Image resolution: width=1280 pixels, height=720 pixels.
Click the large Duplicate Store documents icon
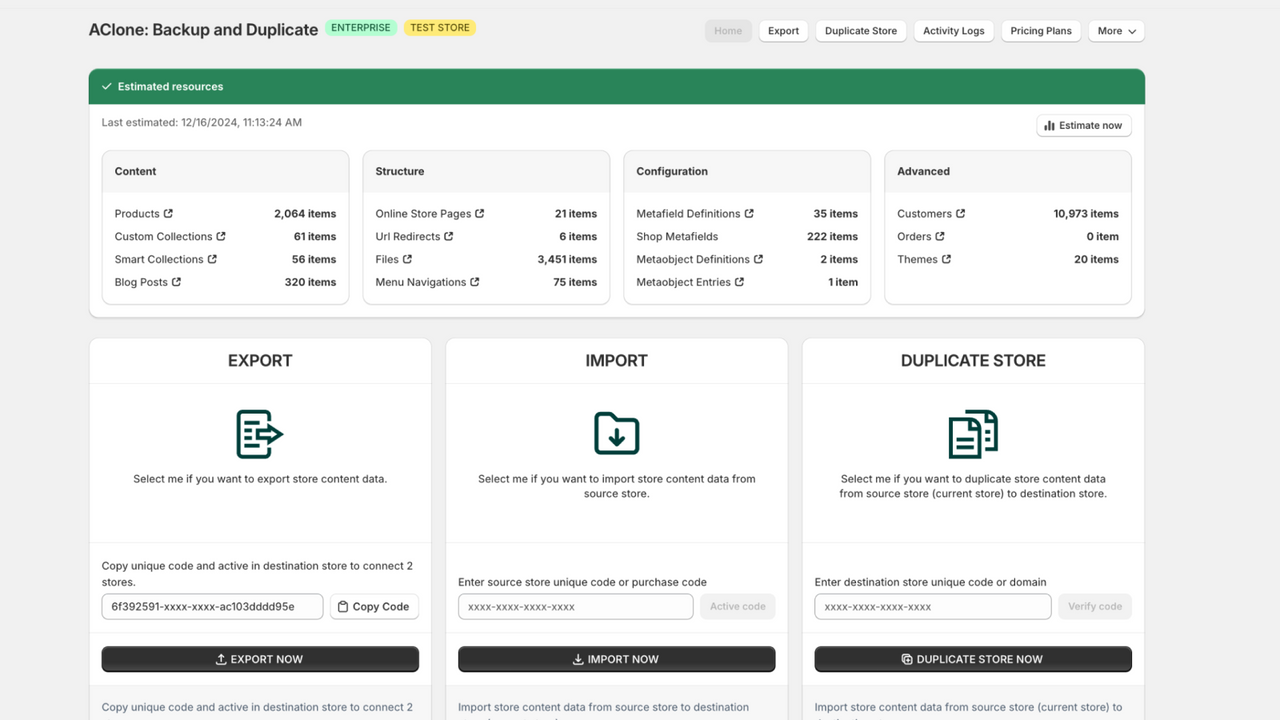pos(973,434)
